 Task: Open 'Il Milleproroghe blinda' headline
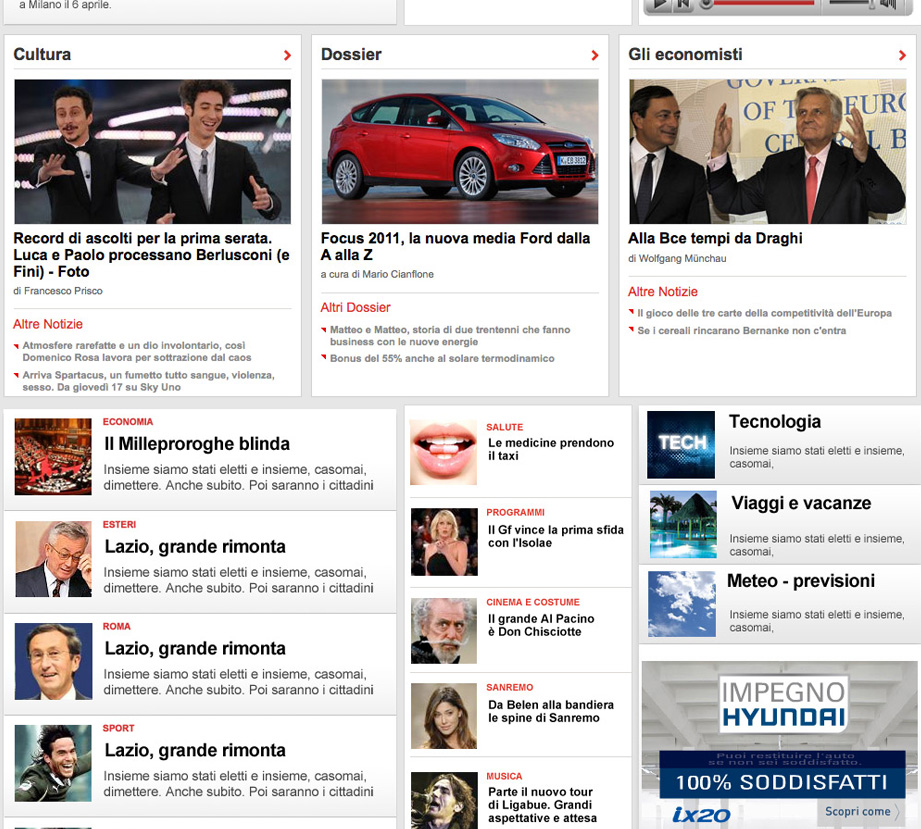[197, 444]
